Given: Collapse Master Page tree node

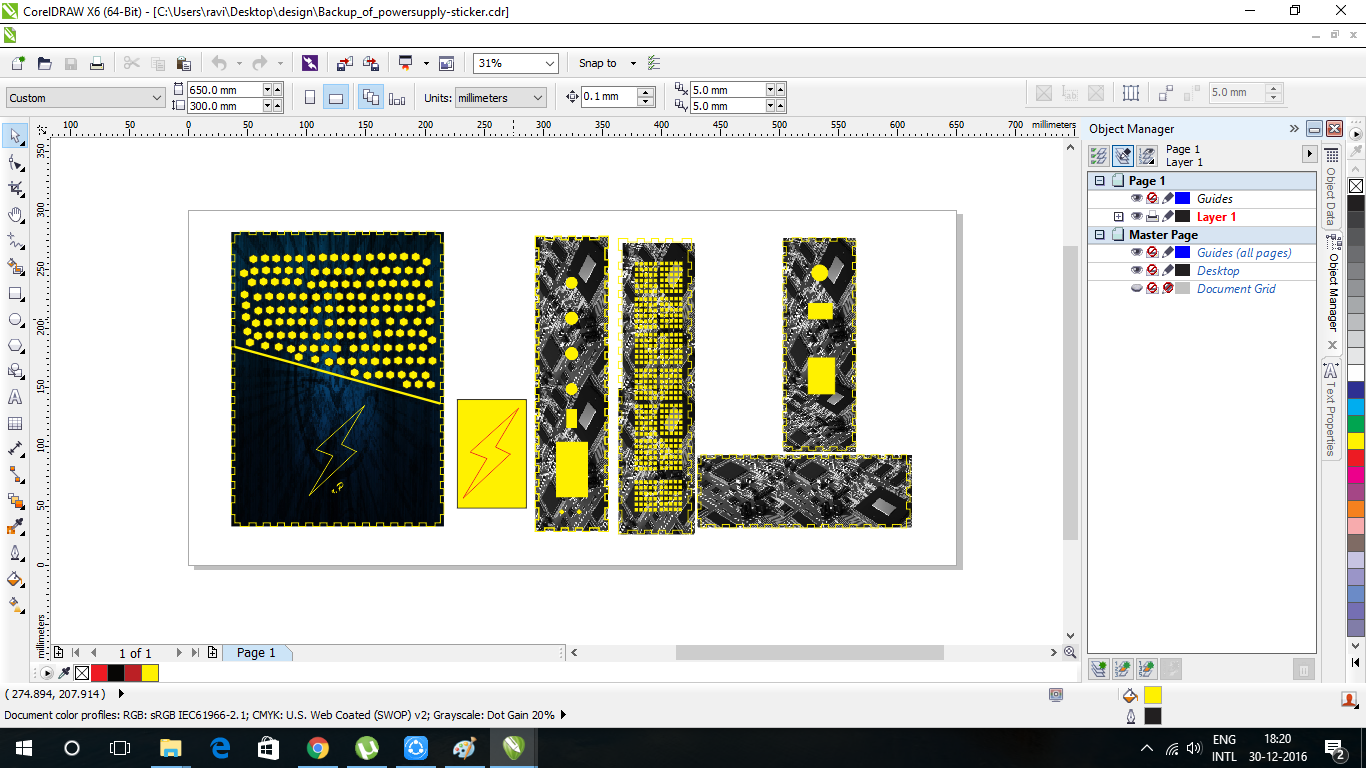Looking at the screenshot, I should 1100,235.
